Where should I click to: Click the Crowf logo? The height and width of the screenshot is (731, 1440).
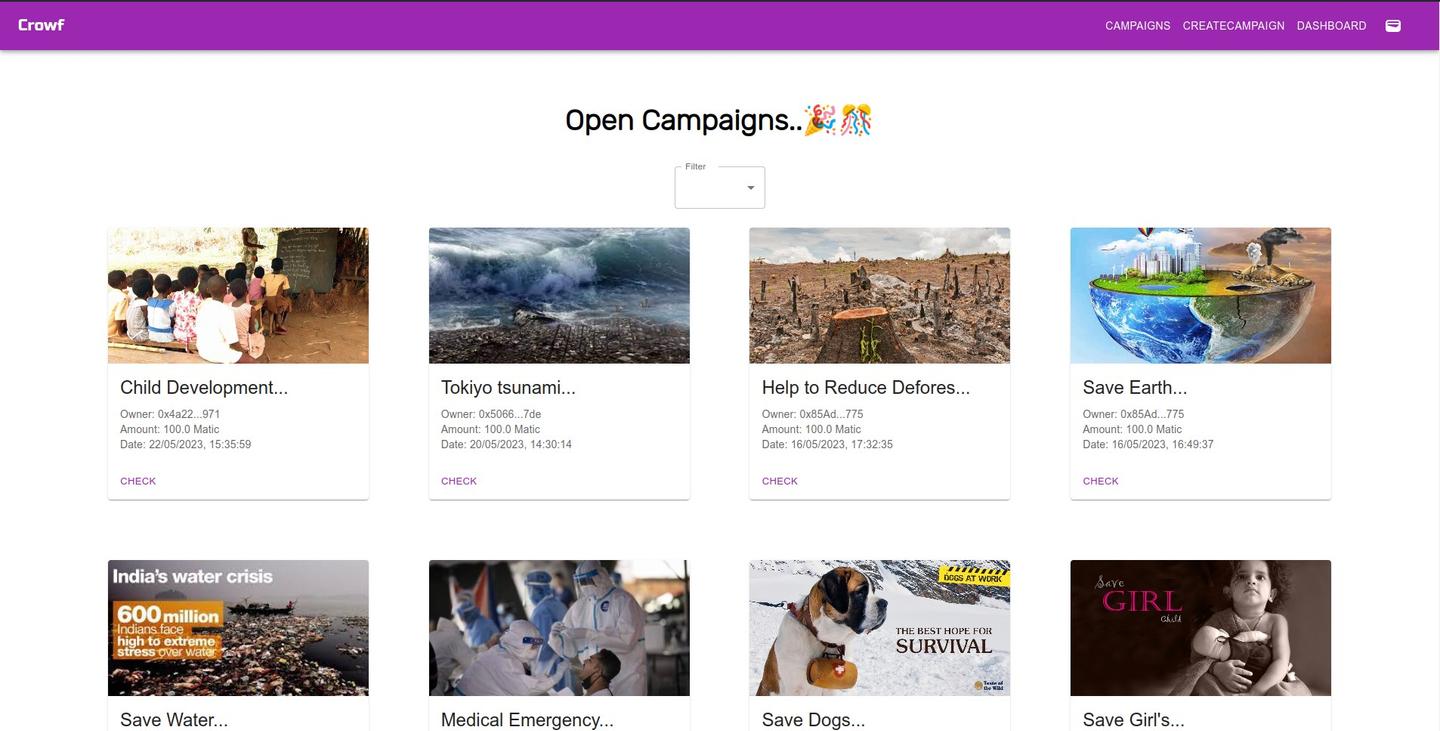(41, 25)
